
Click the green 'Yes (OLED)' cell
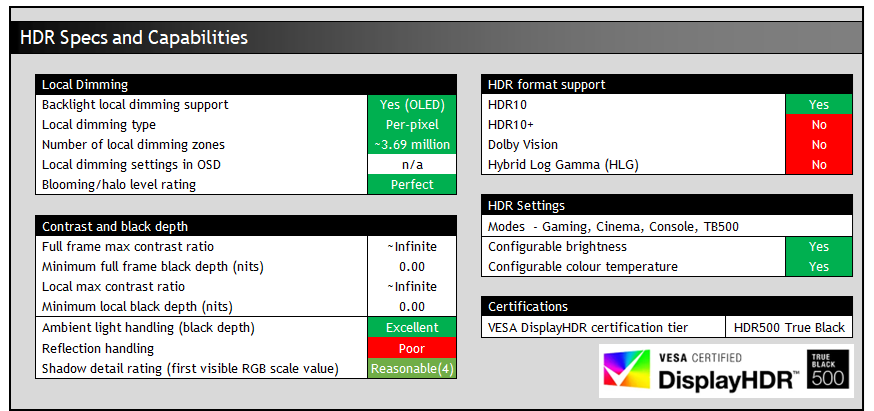click(412, 105)
